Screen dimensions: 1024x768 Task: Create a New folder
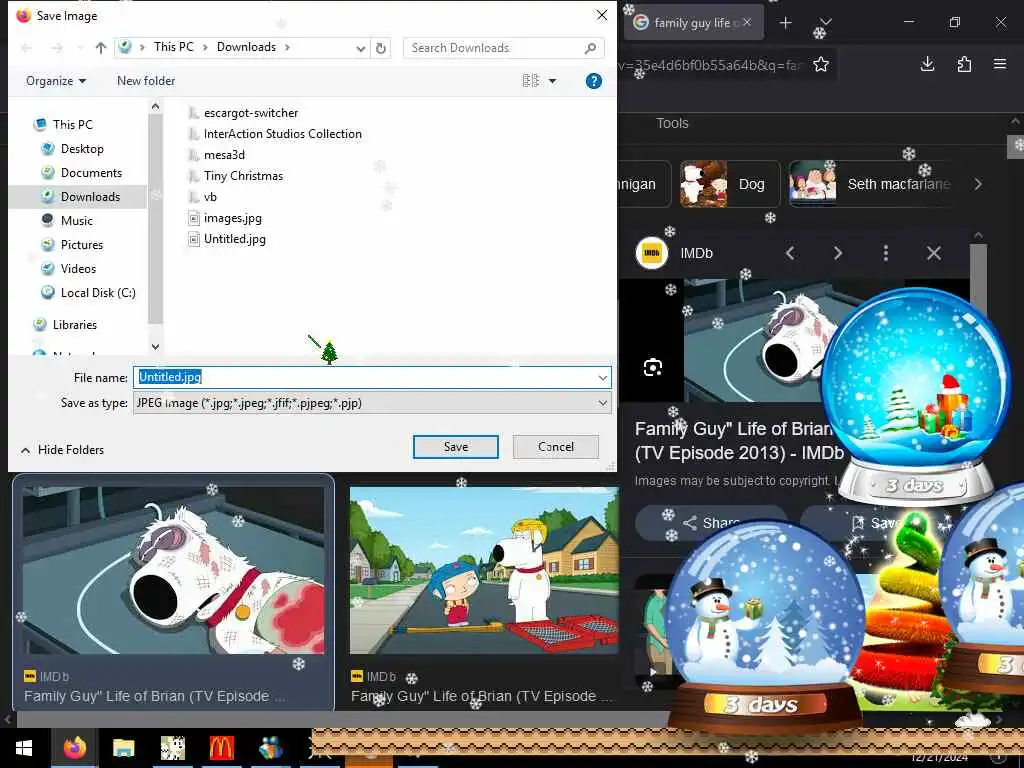tap(146, 81)
